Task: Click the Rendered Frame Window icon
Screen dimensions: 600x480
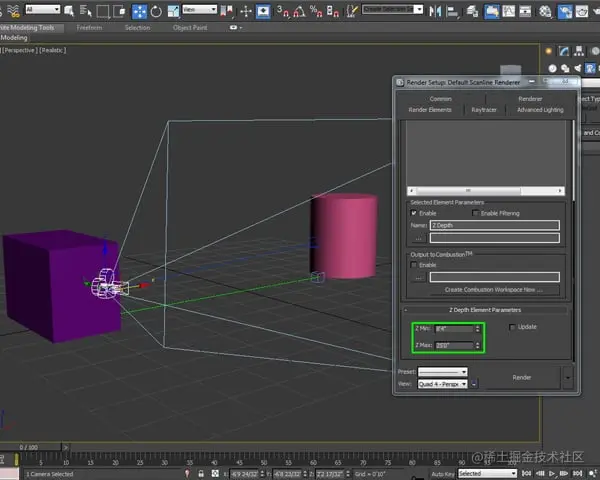Action: (582, 11)
